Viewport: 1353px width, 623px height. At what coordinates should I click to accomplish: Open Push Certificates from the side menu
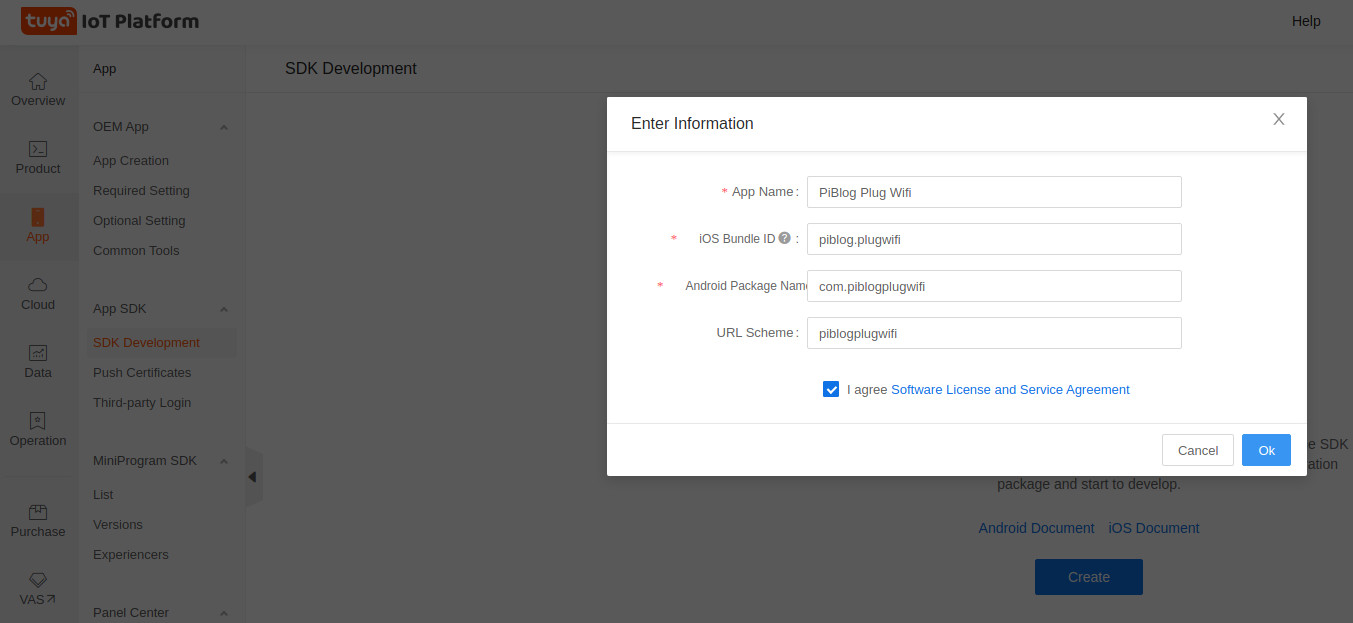point(144,372)
